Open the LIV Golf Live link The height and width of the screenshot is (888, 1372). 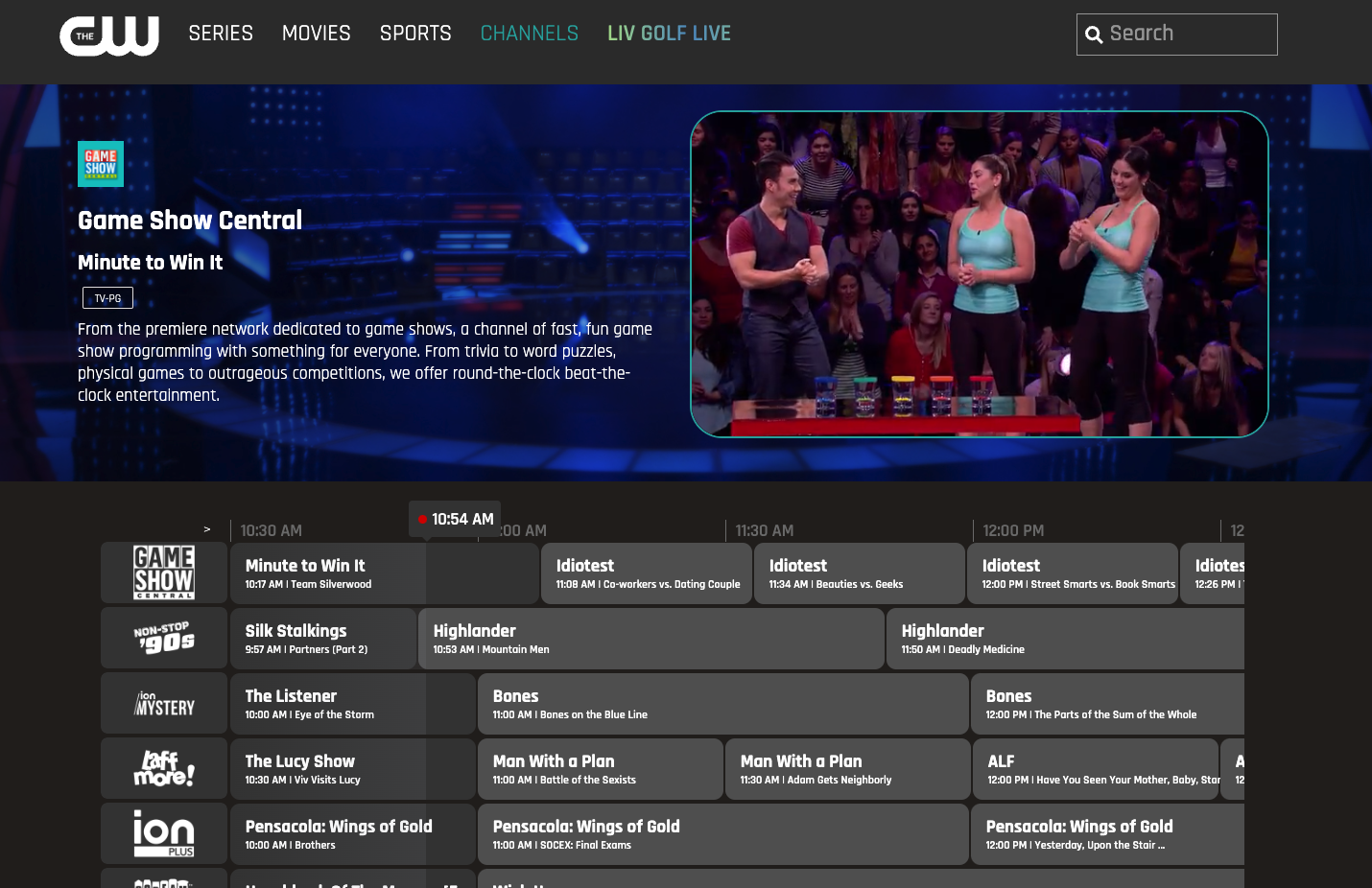[x=669, y=34]
